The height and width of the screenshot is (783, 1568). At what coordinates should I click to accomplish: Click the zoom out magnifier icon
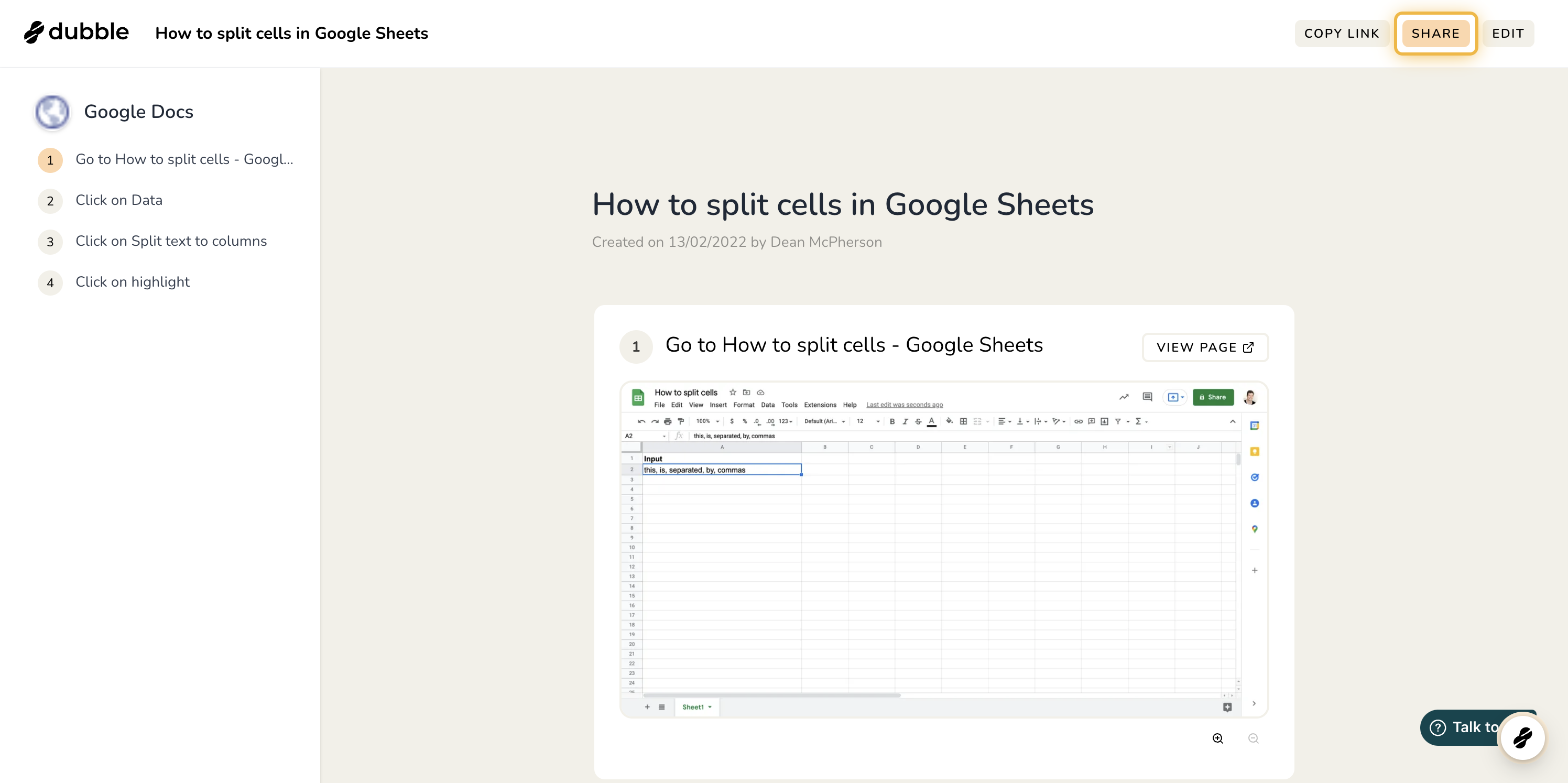point(1254,738)
